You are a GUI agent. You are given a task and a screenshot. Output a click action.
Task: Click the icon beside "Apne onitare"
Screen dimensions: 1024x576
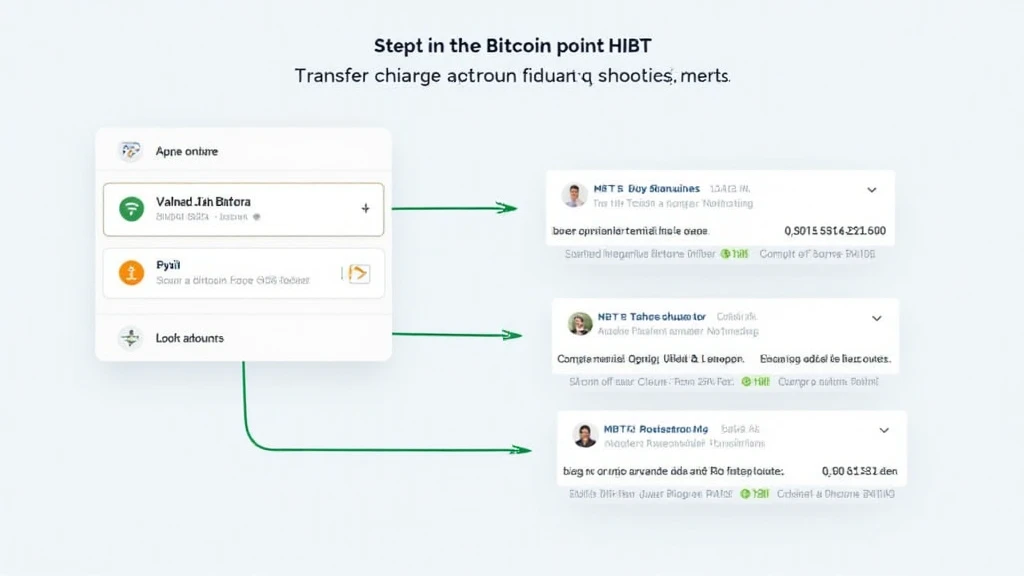tap(130, 152)
